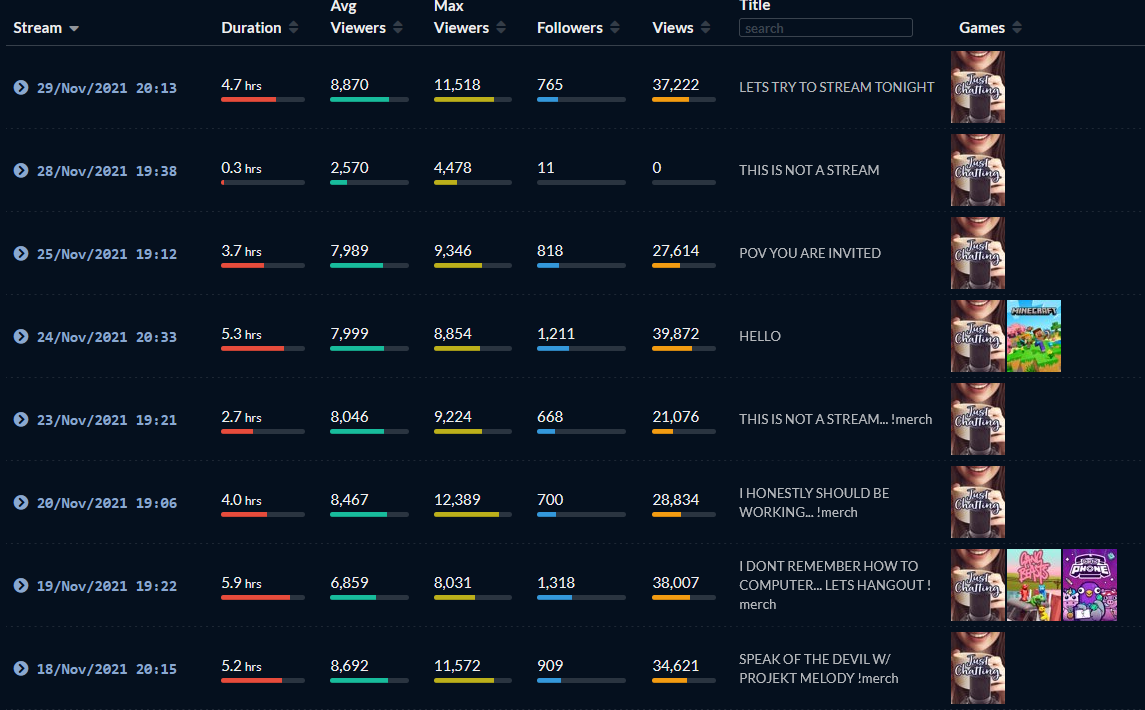Click the Followers column header label
Image resolution: width=1145 pixels, height=710 pixels.
pyautogui.click(x=570, y=28)
